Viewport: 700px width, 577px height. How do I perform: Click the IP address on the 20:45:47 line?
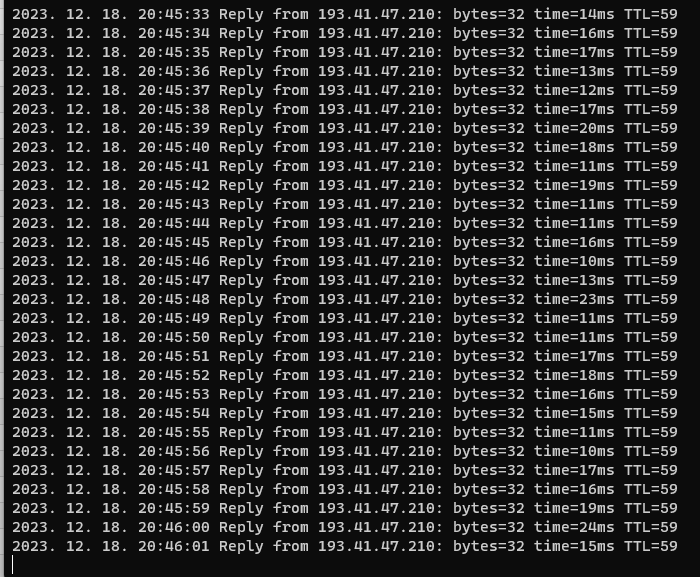click(380, 280)
